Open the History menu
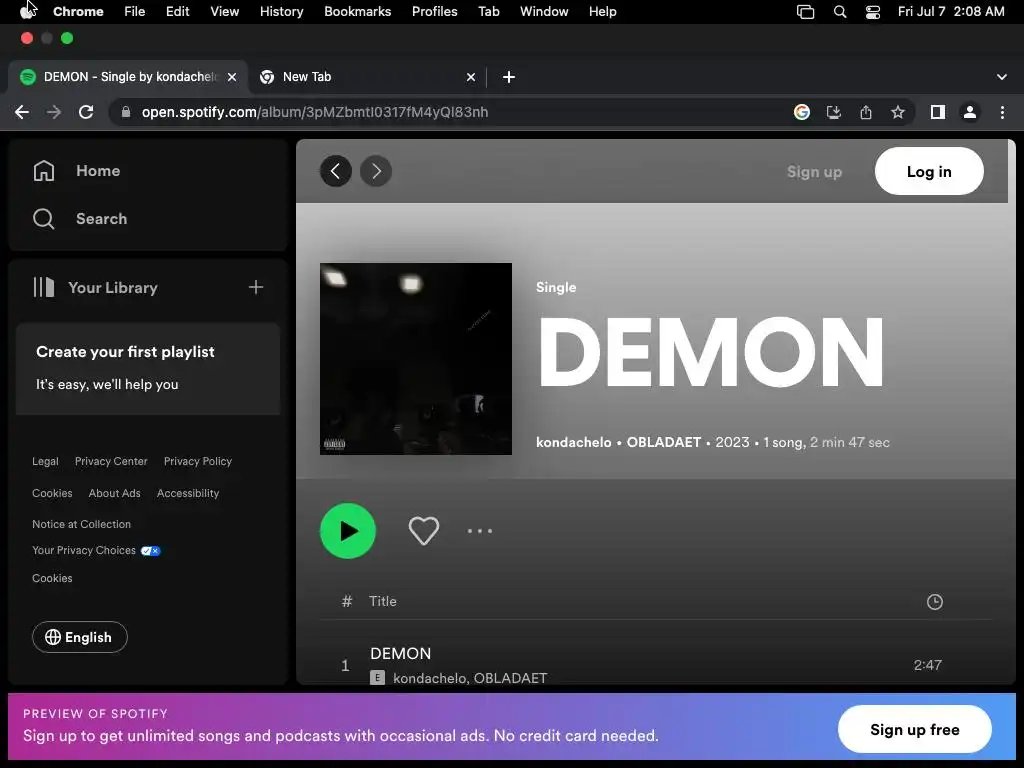This screenshot has height=768, width=1024. (281, 12)
